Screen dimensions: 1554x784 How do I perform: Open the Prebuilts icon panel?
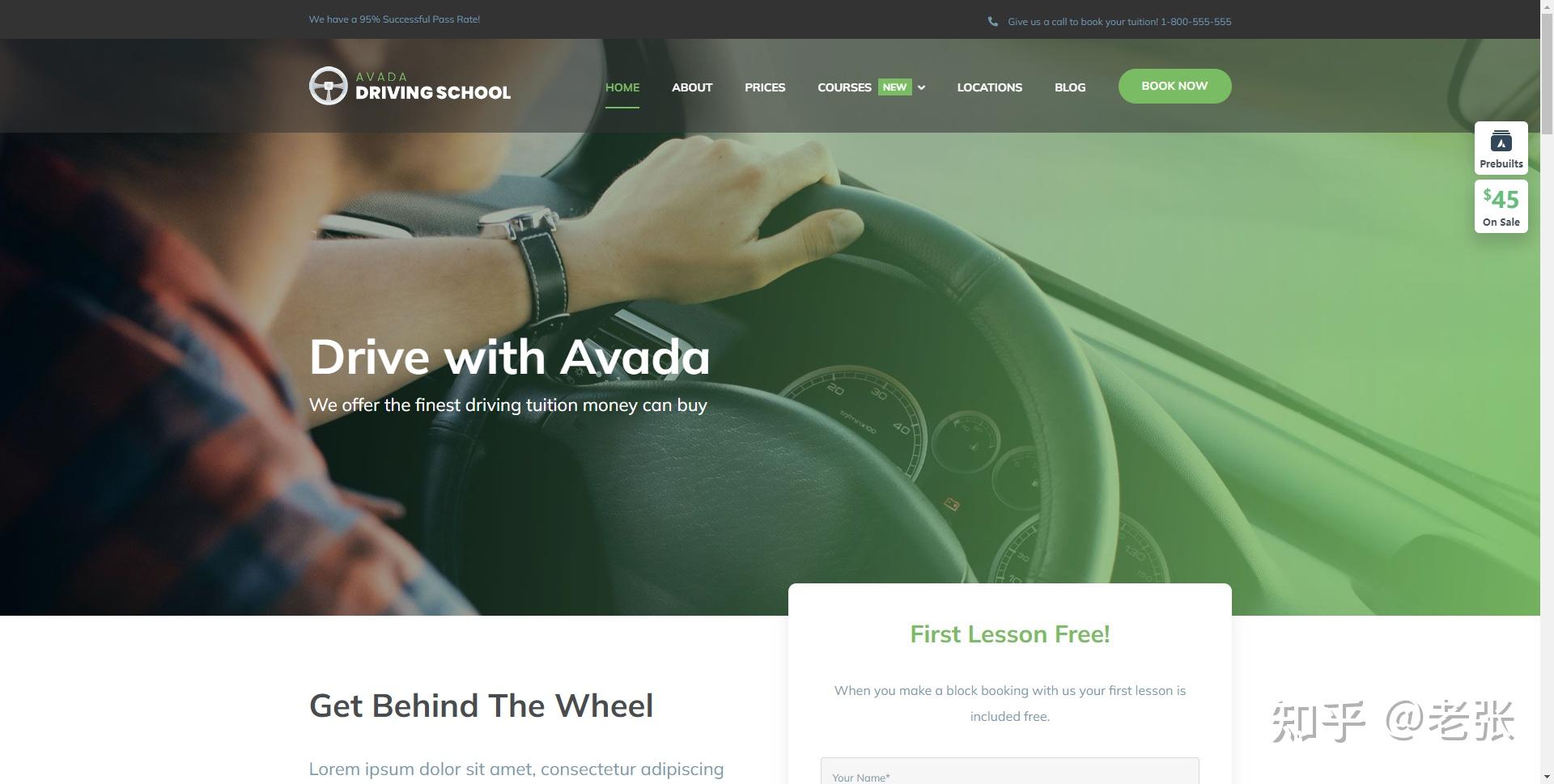(1501, 148)
